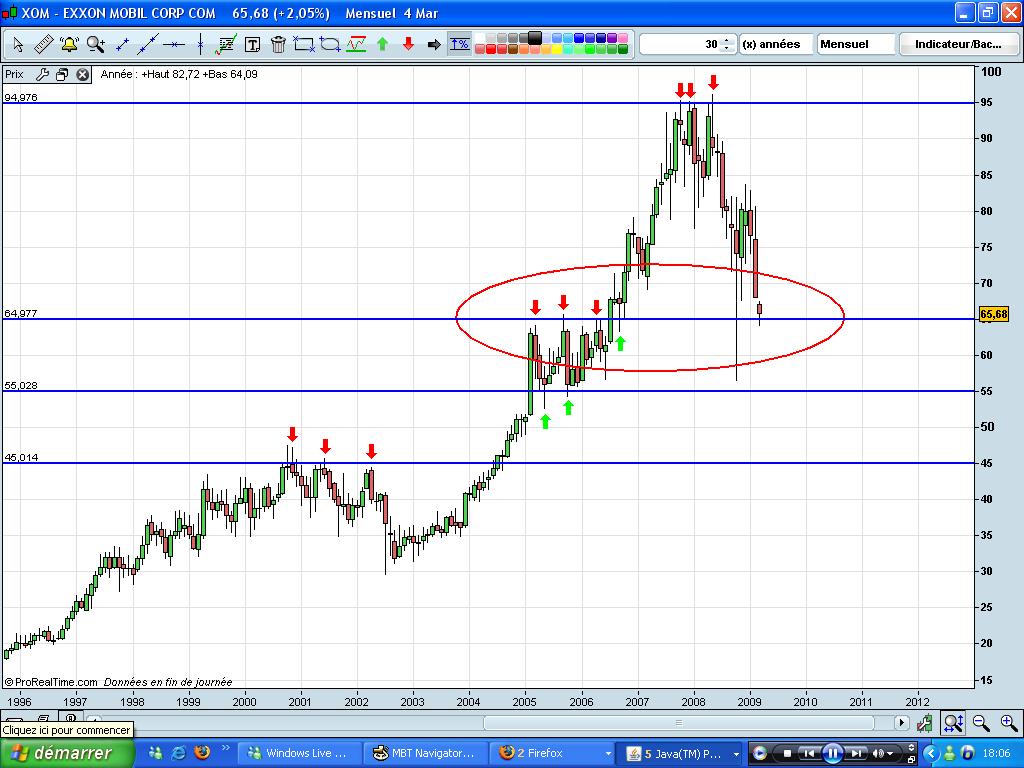Open the Mensuel timeframe dropdown
This screenshot has width=1024, height=768.
point(855,44)
